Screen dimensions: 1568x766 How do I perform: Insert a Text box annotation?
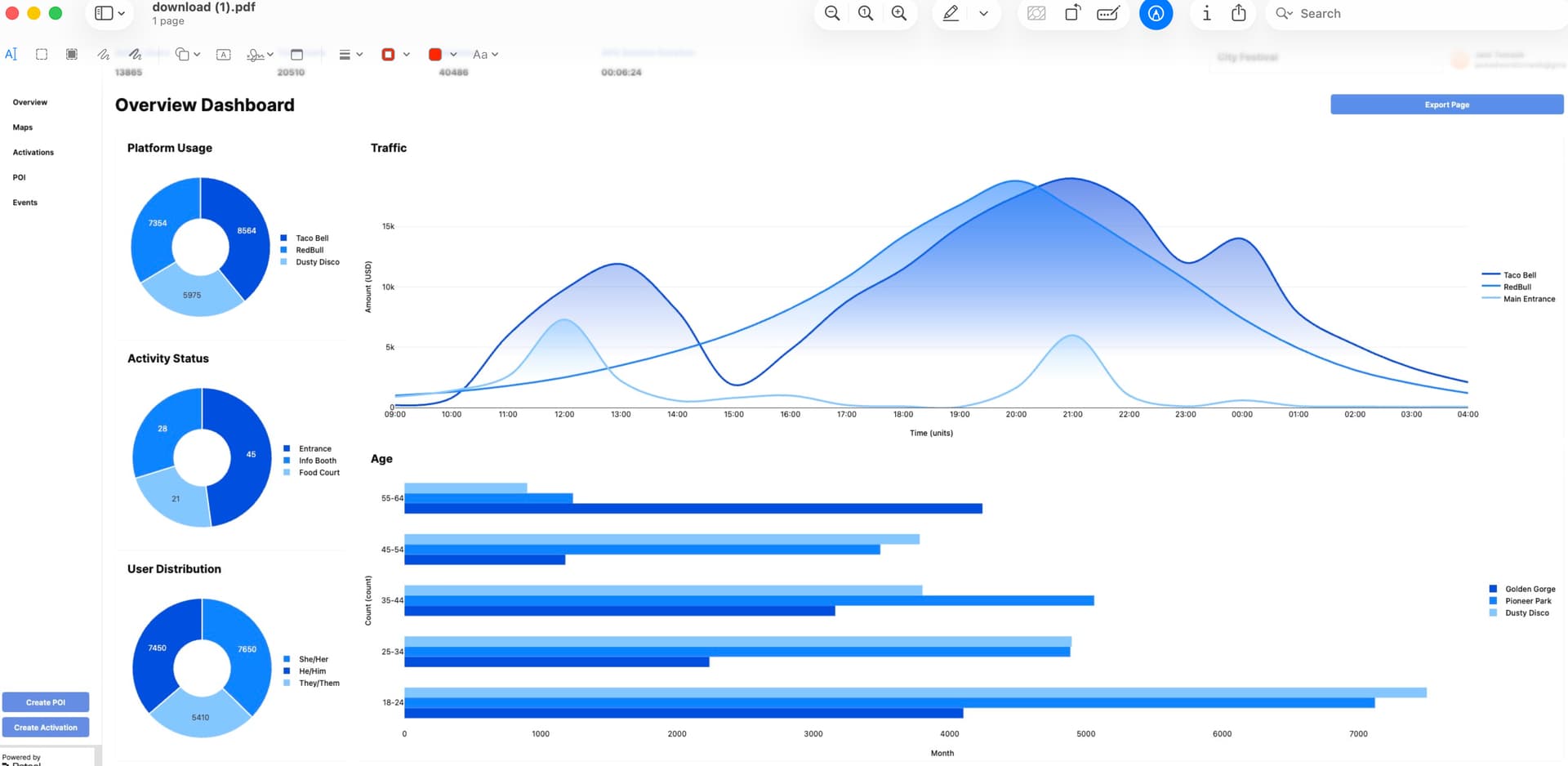[223, 55]
